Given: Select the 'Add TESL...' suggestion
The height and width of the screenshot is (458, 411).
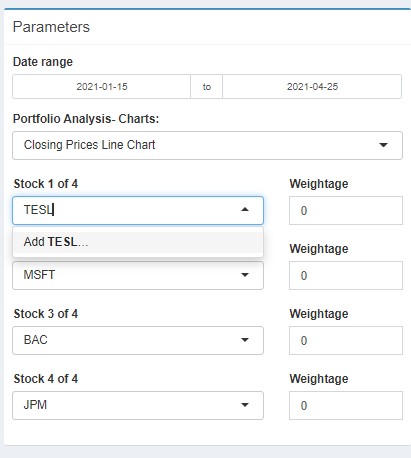Looking at the screenshot, I should point(138,242).
